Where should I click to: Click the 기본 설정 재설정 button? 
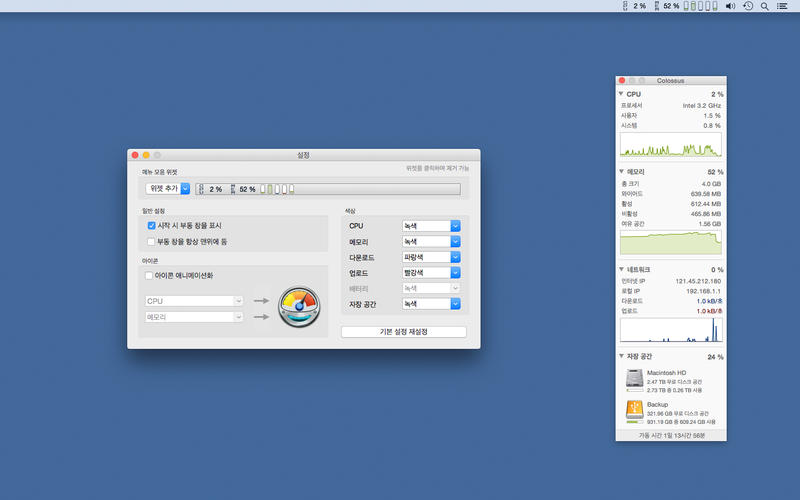tap(403, 332)
